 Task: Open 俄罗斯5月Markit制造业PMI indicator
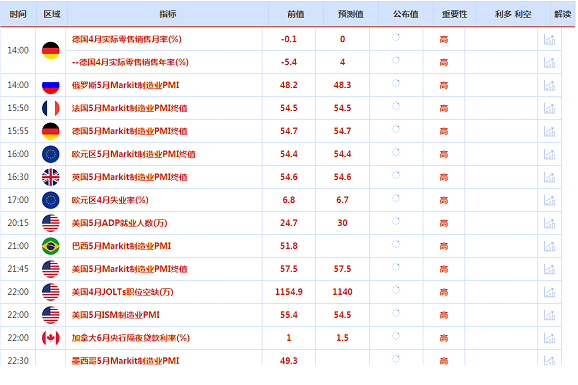125,85
